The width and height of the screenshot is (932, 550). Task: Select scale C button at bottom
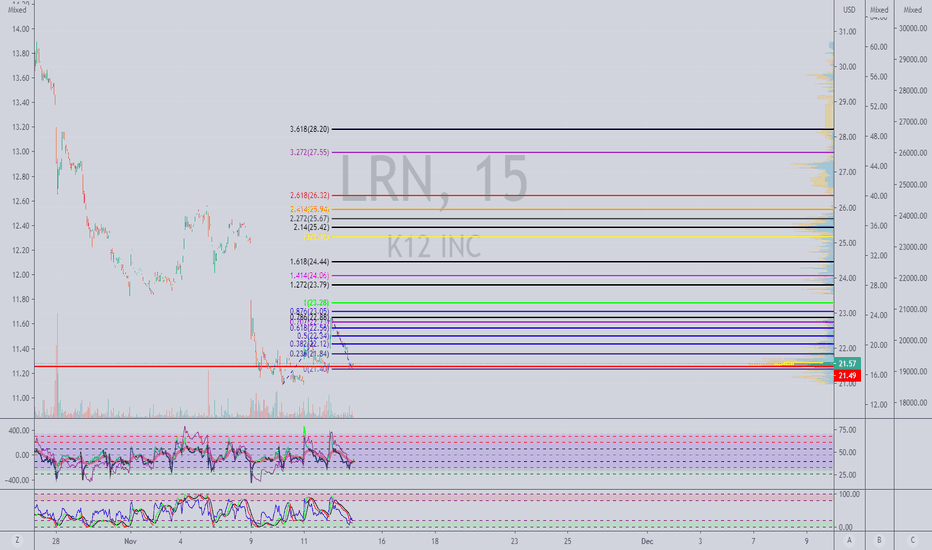coord(912,540)
